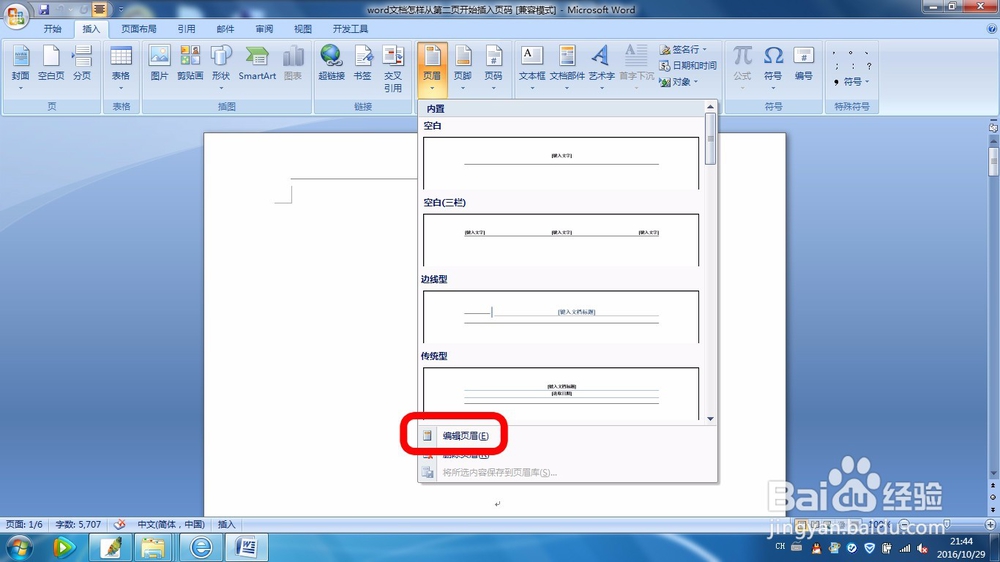Click word count 字数: 5,707 status
The height and width of the screenshot is (562, 1000).
(78, 524)
